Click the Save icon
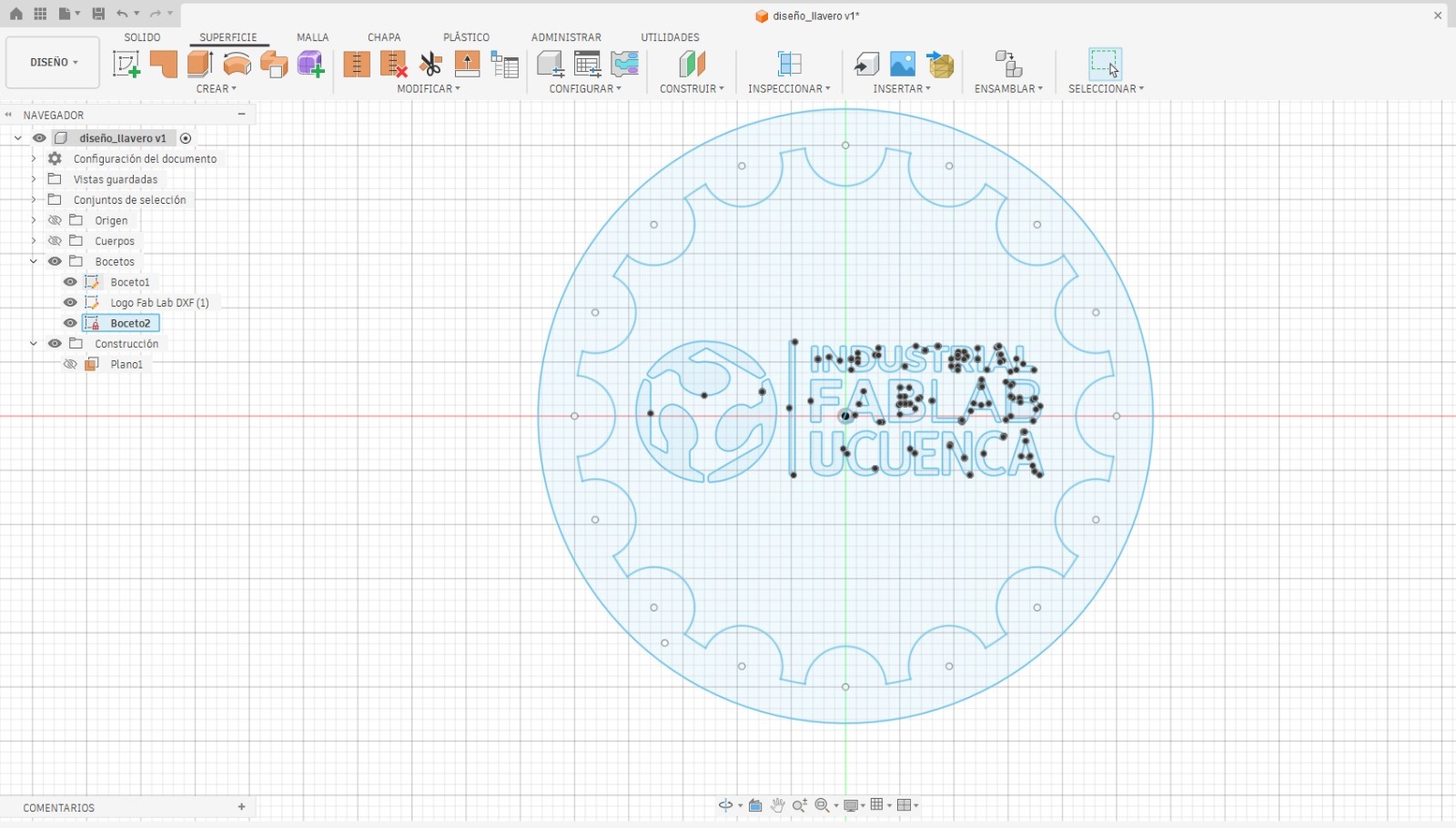The width and height of the screenshot is (1456, 828). (98, 14)
